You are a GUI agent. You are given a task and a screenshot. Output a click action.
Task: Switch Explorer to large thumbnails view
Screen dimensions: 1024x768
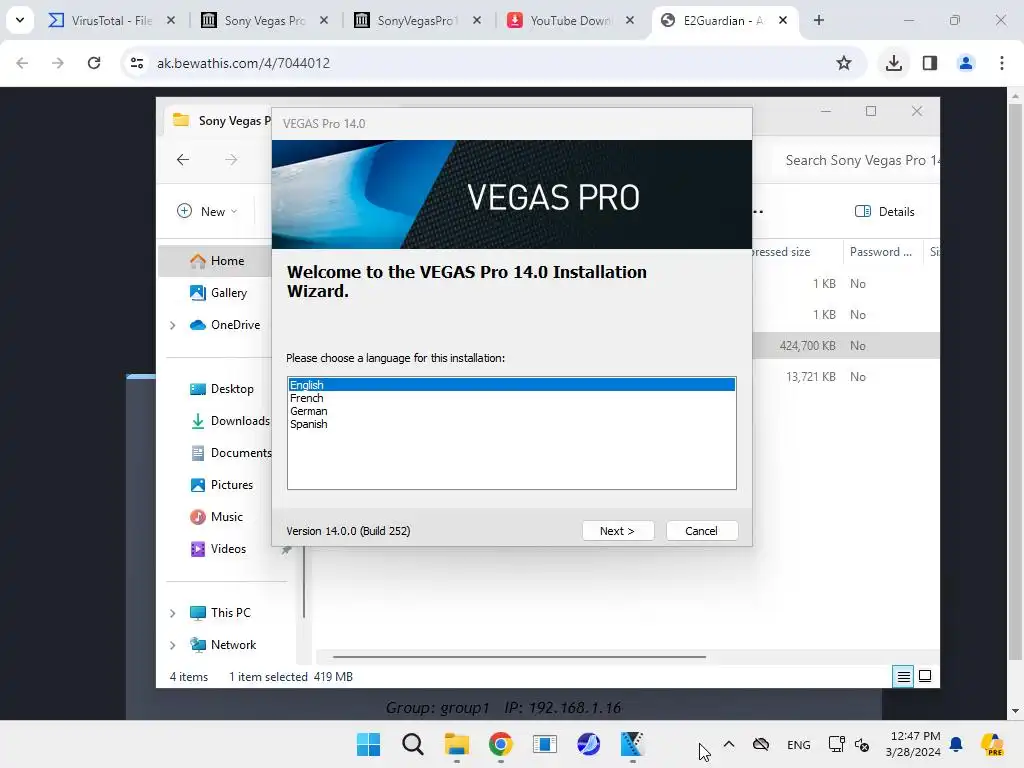(925, 676)
